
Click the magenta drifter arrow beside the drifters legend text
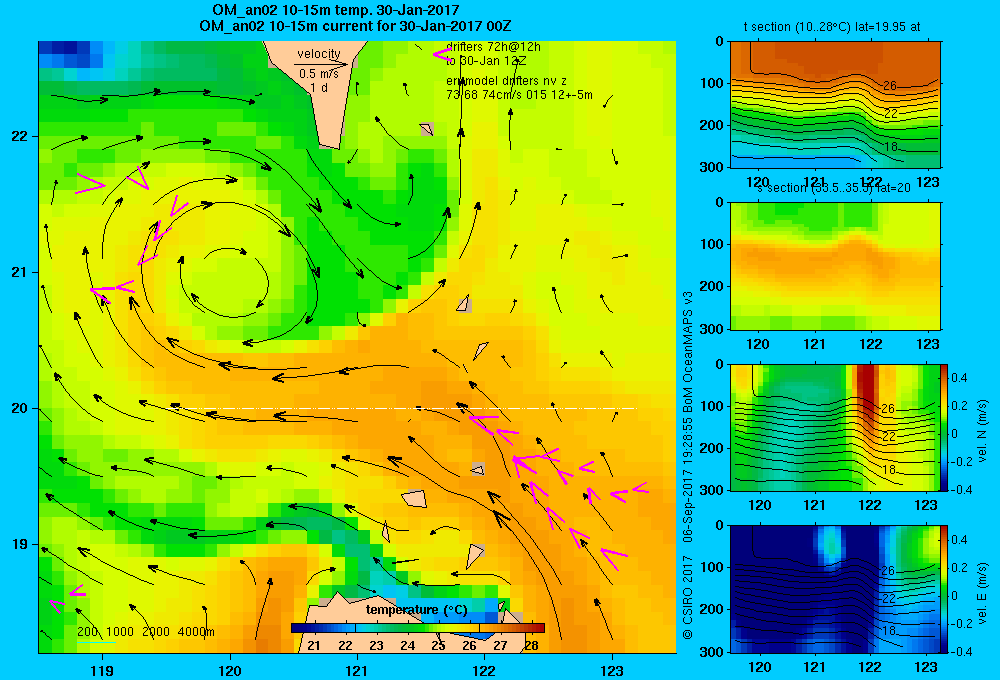tap(442, 55)
